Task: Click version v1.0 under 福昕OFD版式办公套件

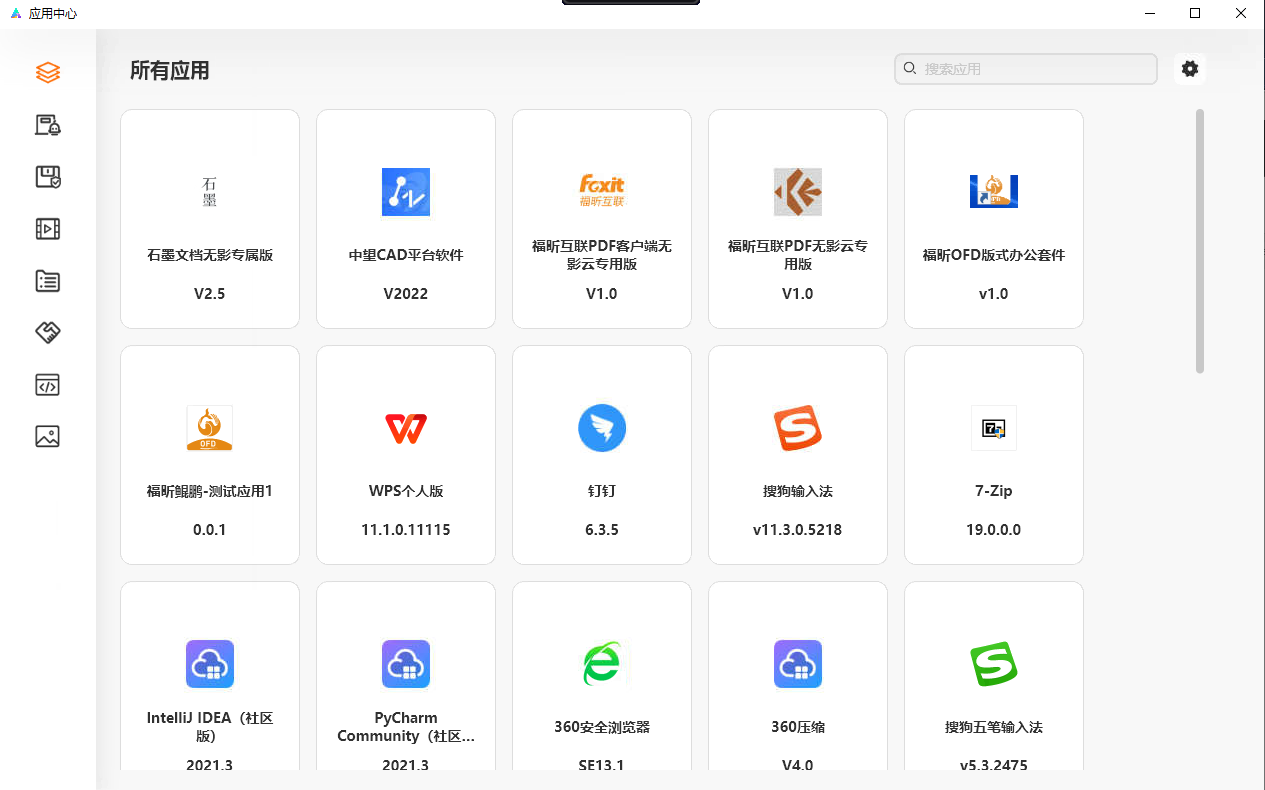Action: tap(994, 294)
